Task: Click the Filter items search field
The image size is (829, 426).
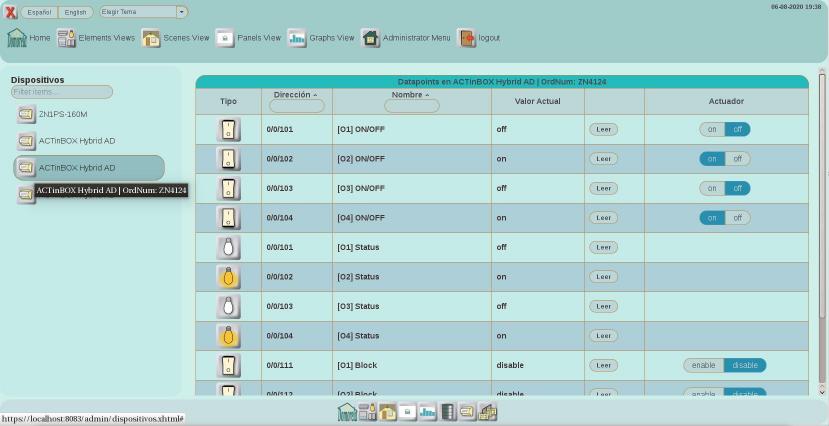Action: coord(62,92)
